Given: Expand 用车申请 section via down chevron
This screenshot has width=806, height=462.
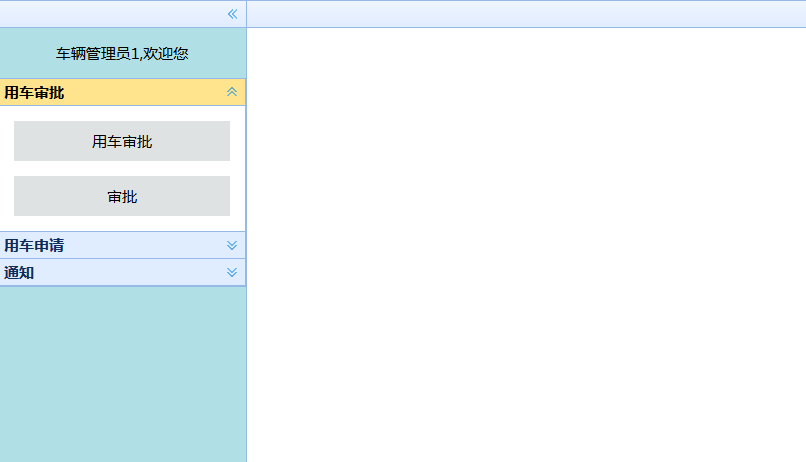Looking at the screenshot, I should [x=232, y=245].
